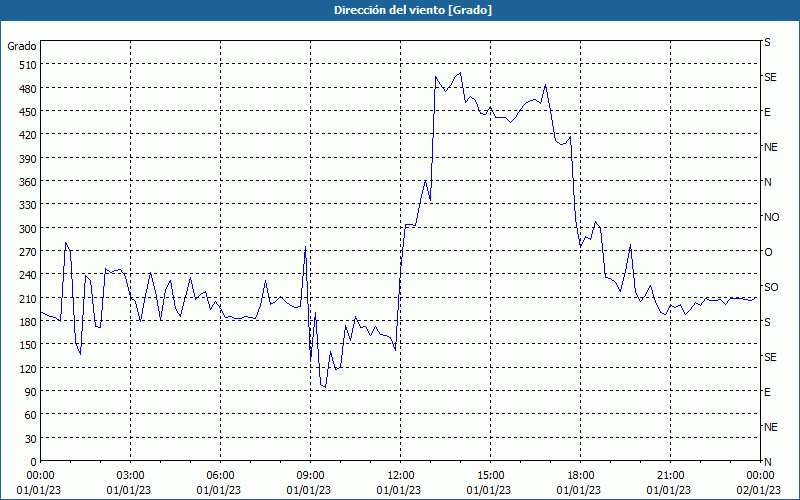The image size is (800, 500).
Task: Select the 150 y-axis tick label
Action: 28,345
